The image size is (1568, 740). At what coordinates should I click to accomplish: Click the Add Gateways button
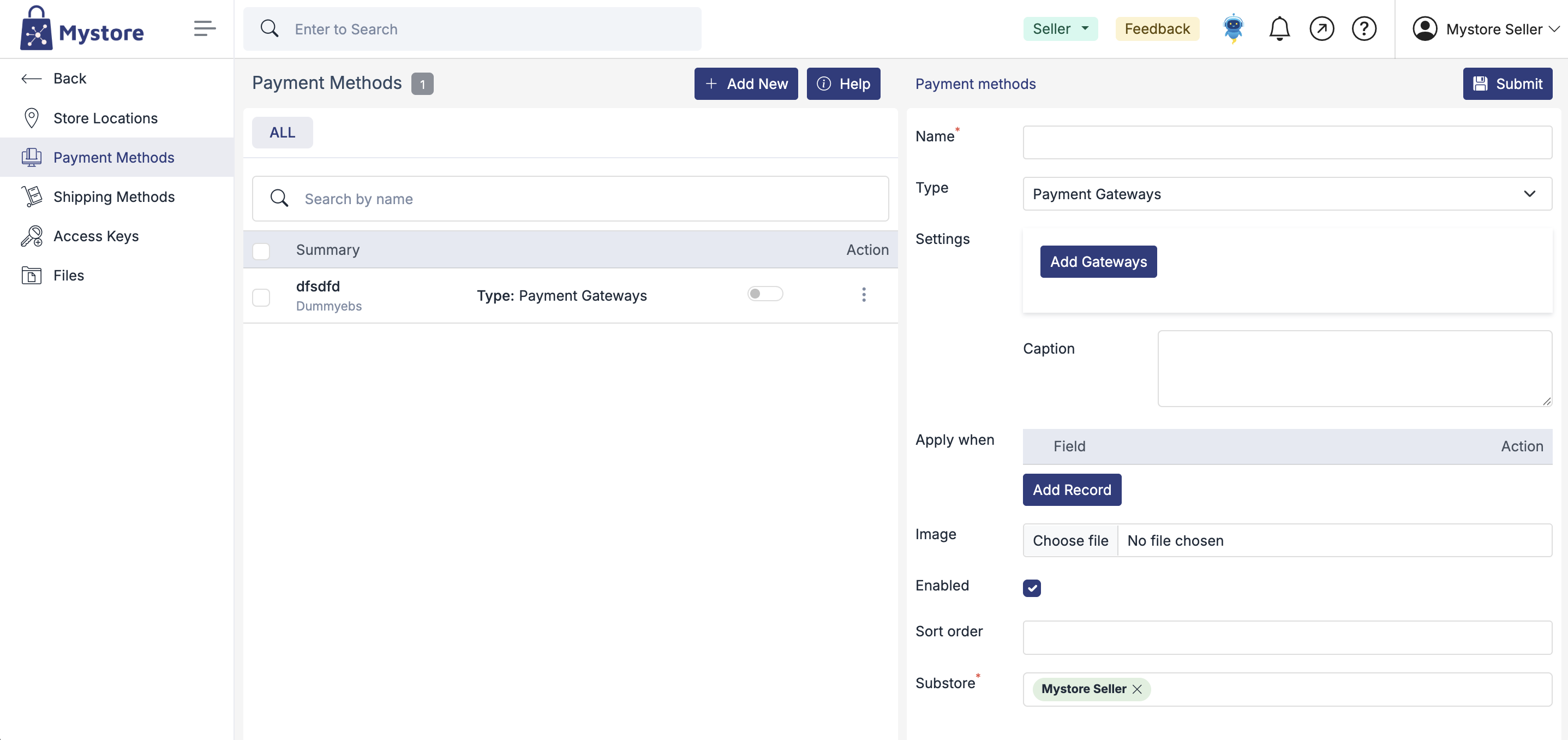pos(1098,261)
